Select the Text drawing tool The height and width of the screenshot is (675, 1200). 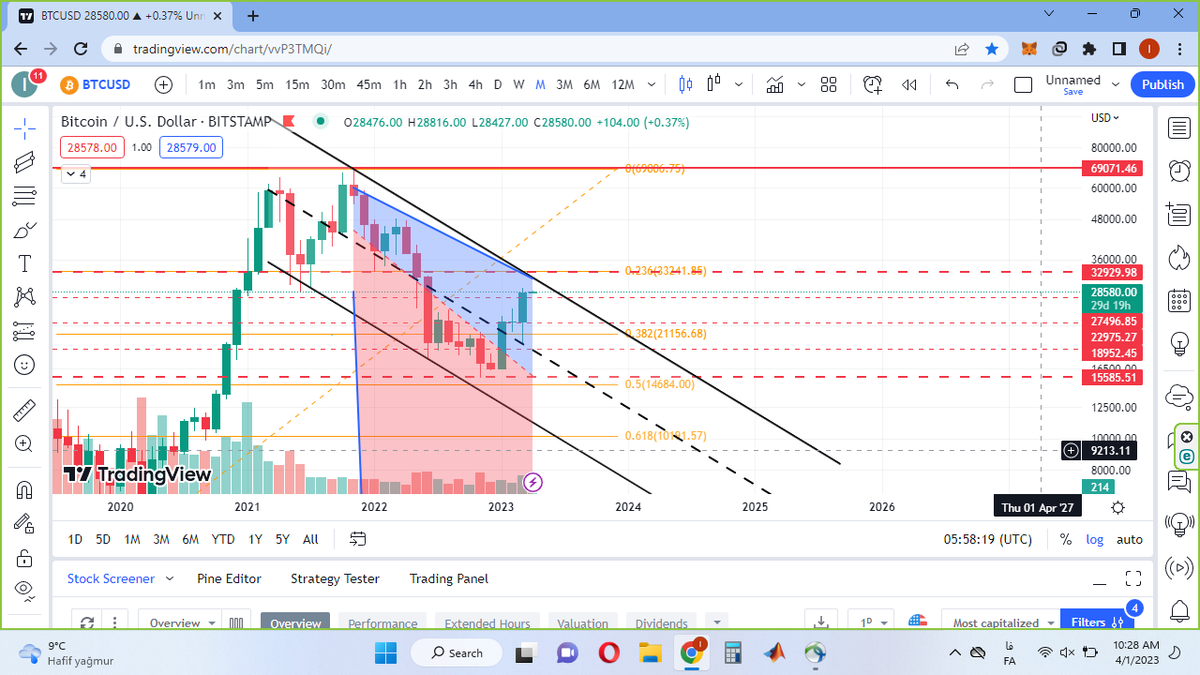click(25, 263)
